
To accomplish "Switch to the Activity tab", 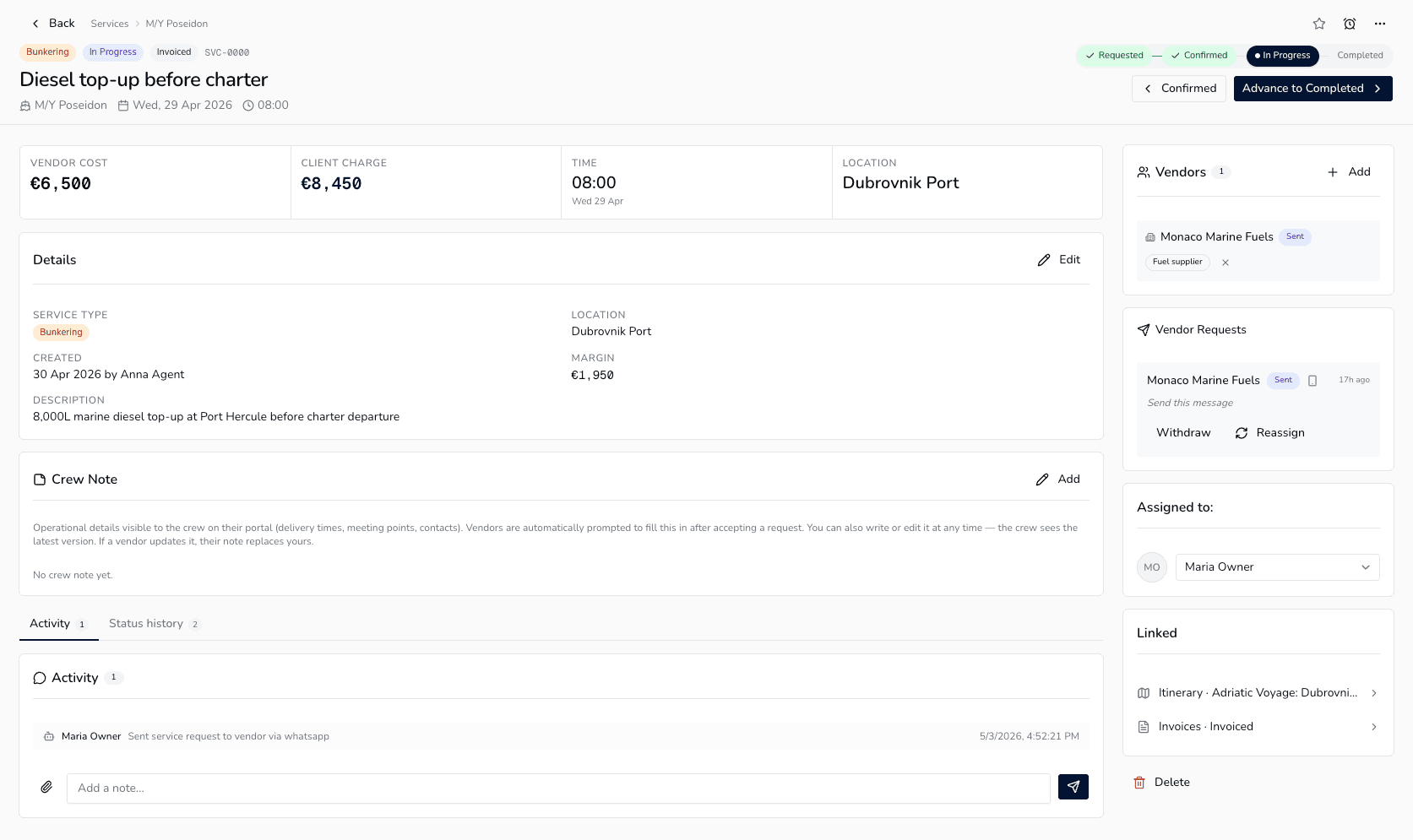I will [x=58, y=624].
